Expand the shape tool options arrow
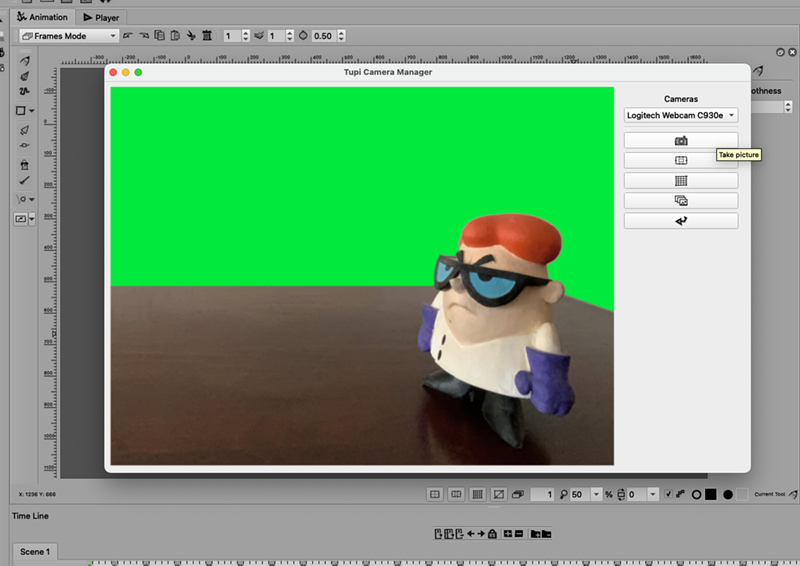 [32, 111]
